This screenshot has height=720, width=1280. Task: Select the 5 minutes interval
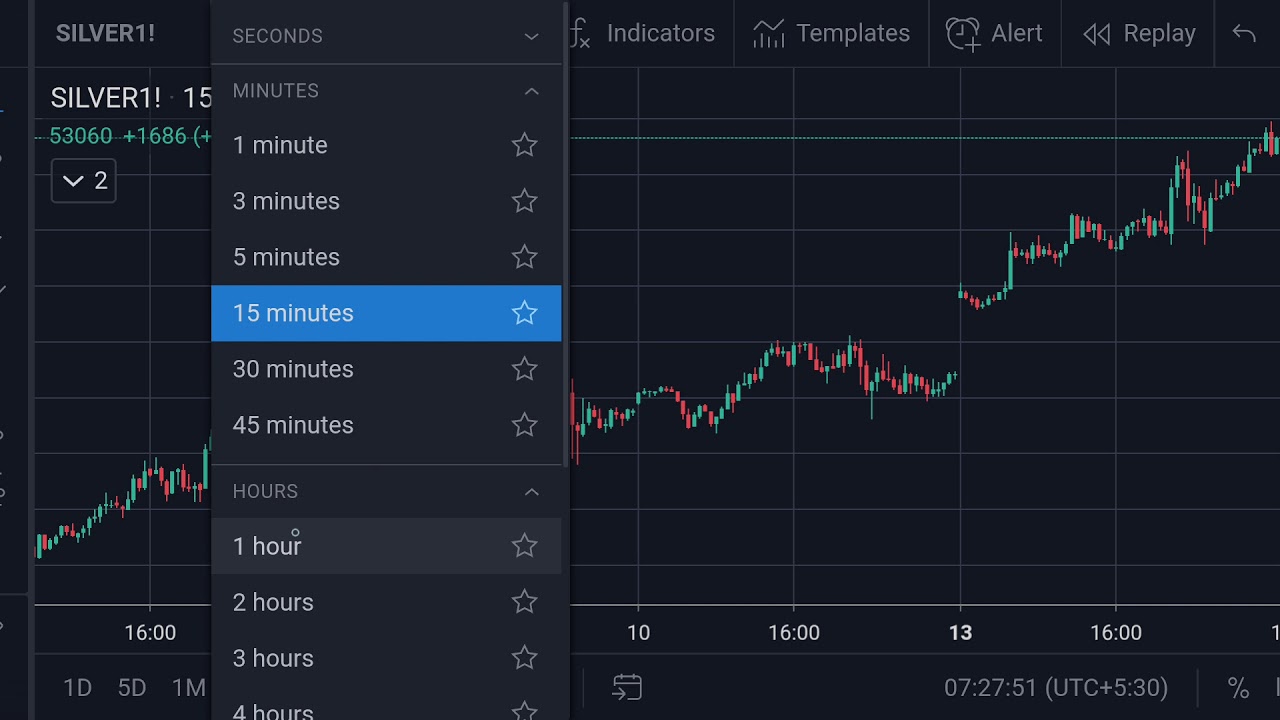287,257
